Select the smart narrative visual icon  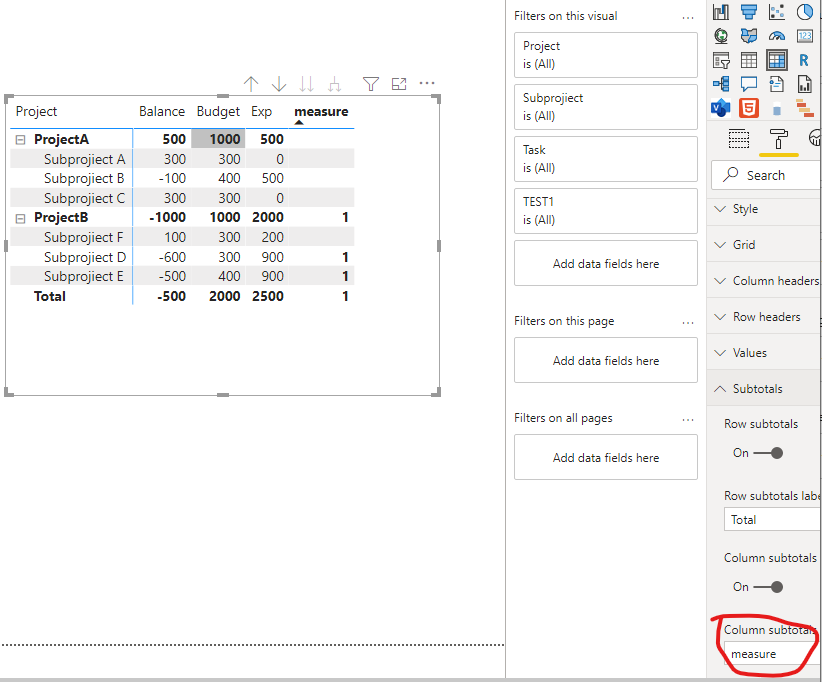(777, 84)
